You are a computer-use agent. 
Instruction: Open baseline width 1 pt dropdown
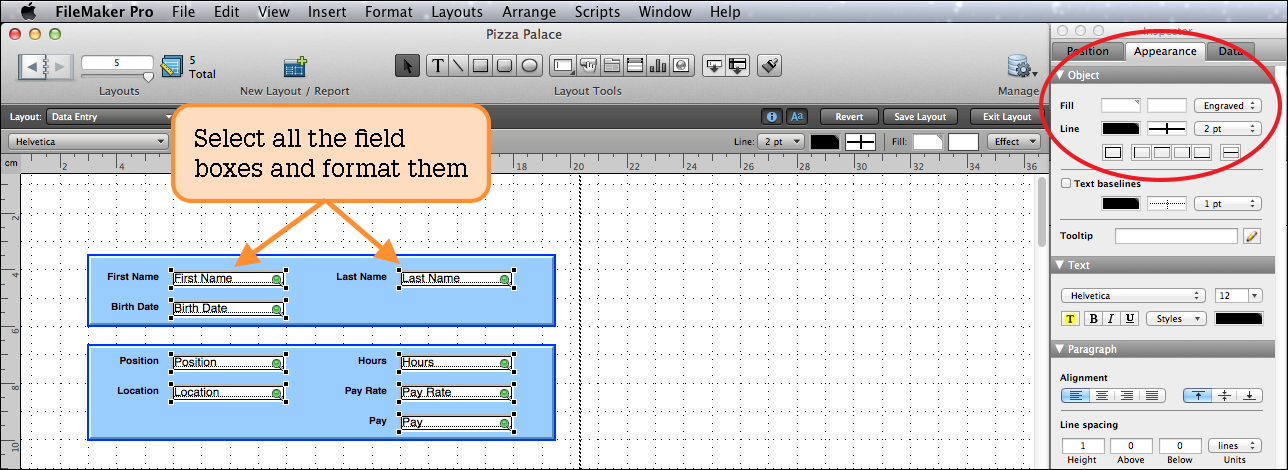(x=1228, y=204)
